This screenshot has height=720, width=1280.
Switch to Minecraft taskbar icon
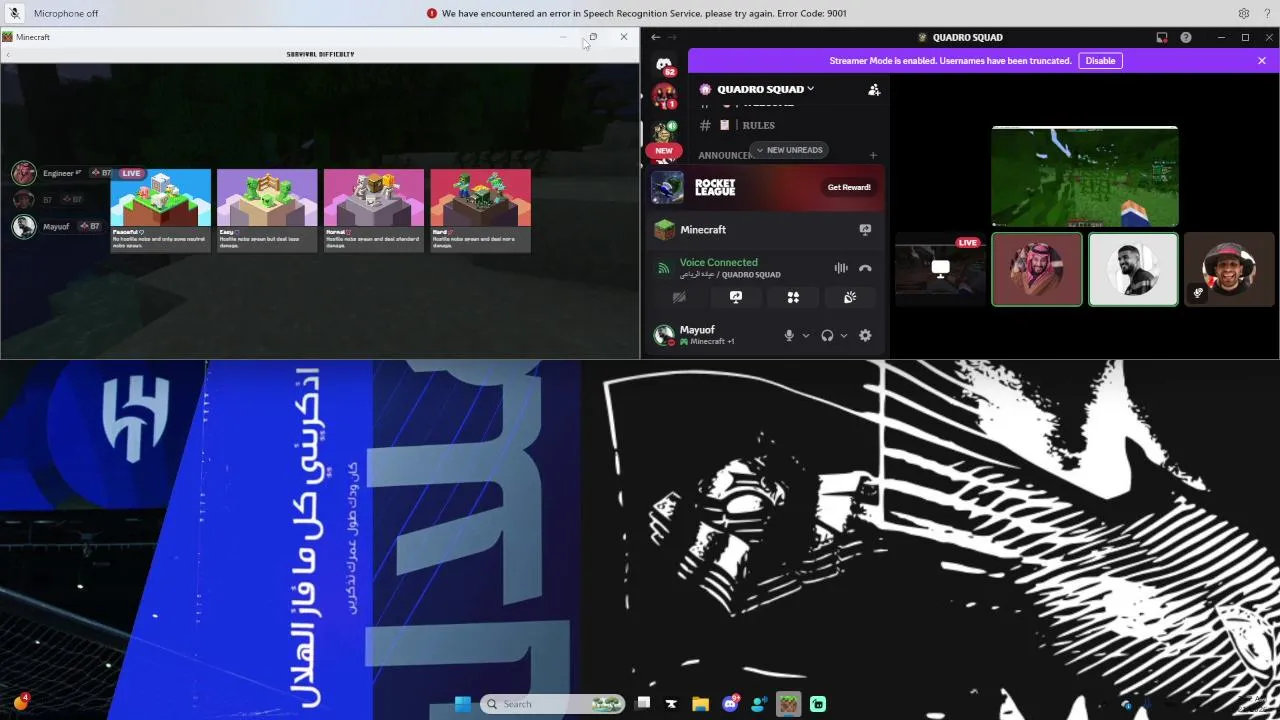pos(789,704)
